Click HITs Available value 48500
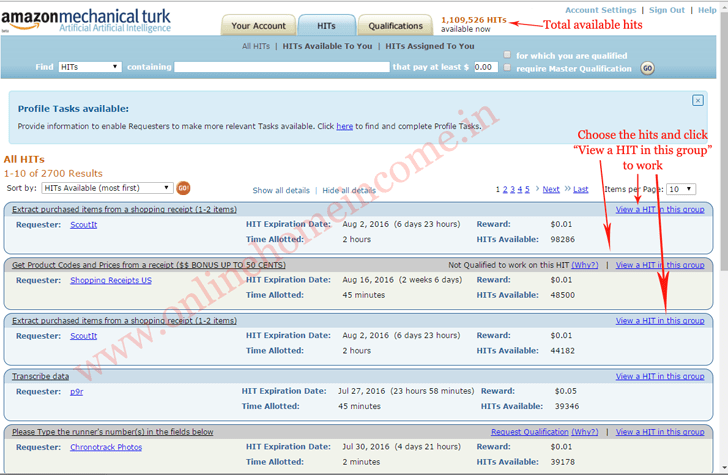The image size is (728, 475). click(x=562, y=295)
